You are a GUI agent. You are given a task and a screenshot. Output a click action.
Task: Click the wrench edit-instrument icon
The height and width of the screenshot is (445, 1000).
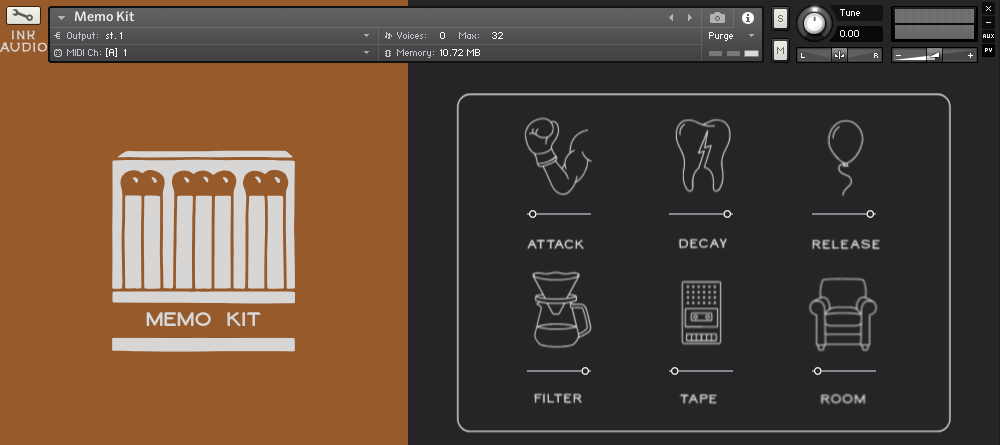23,17
